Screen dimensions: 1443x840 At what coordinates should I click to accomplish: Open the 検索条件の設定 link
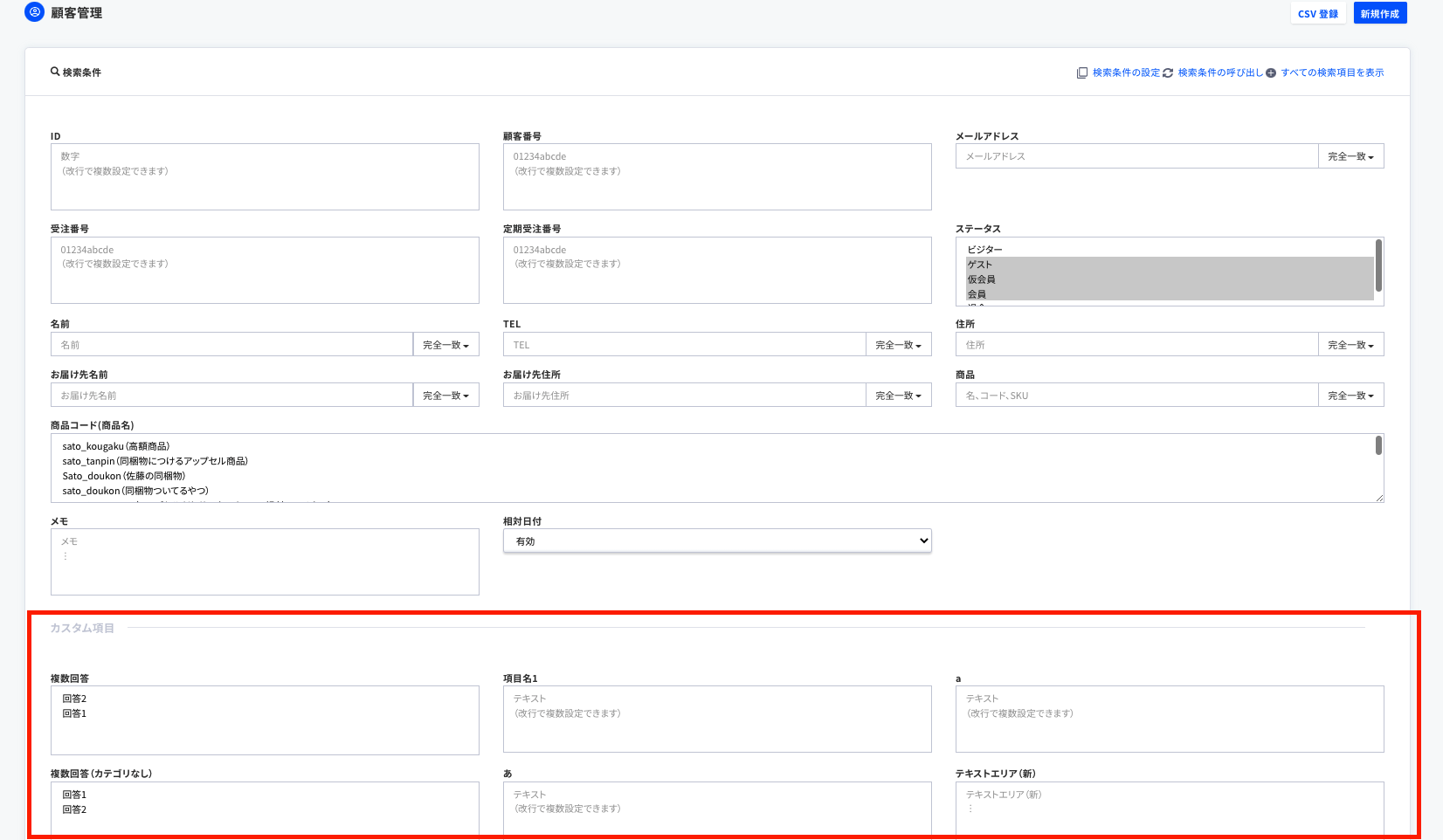point(1126,72)
